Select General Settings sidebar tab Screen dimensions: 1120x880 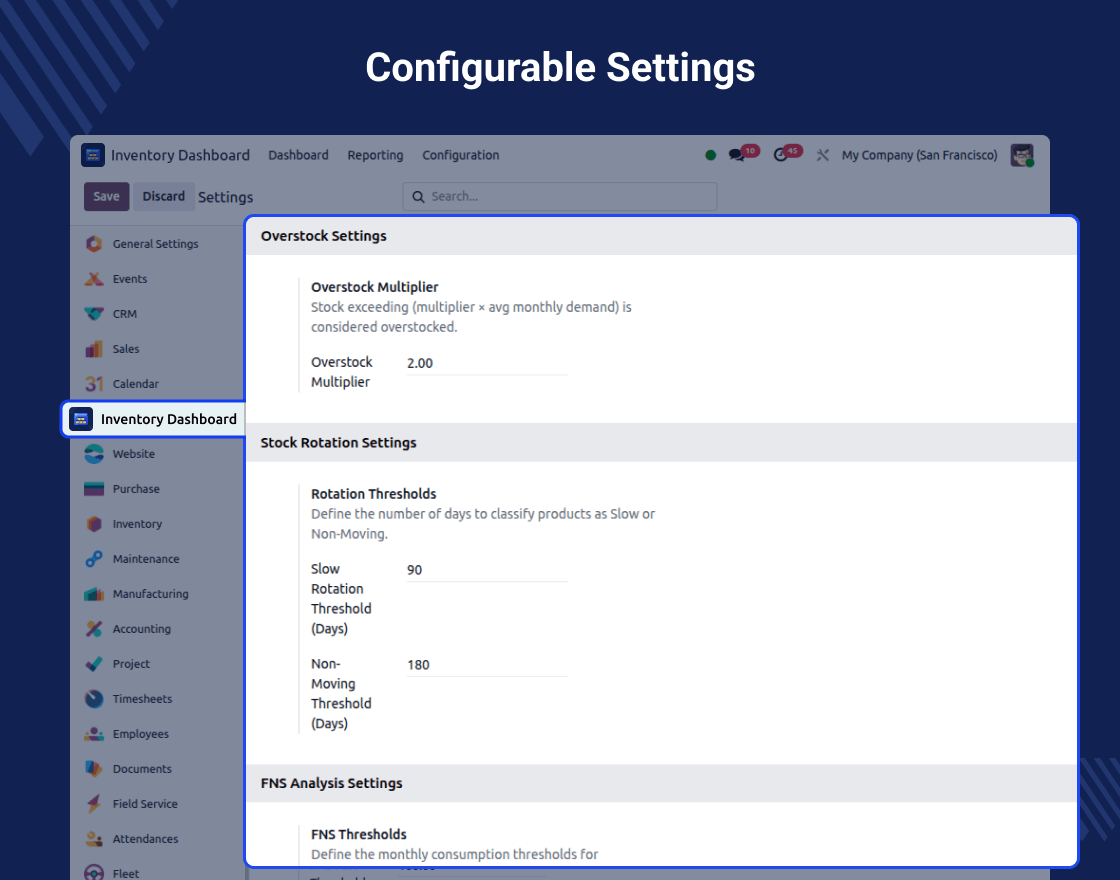[x=157, y=244]
